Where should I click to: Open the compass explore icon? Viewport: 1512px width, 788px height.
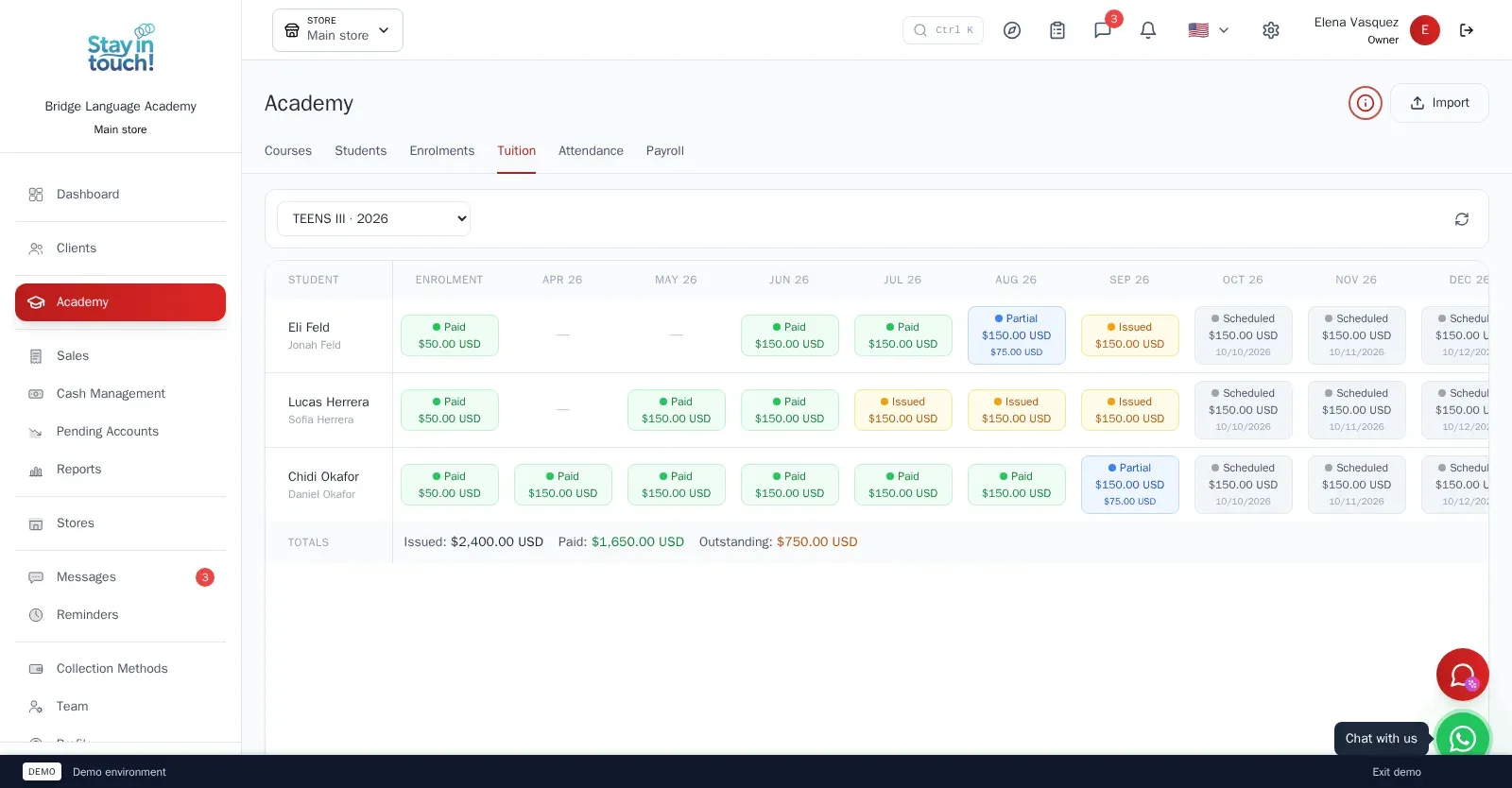[x=1012, y=30]
